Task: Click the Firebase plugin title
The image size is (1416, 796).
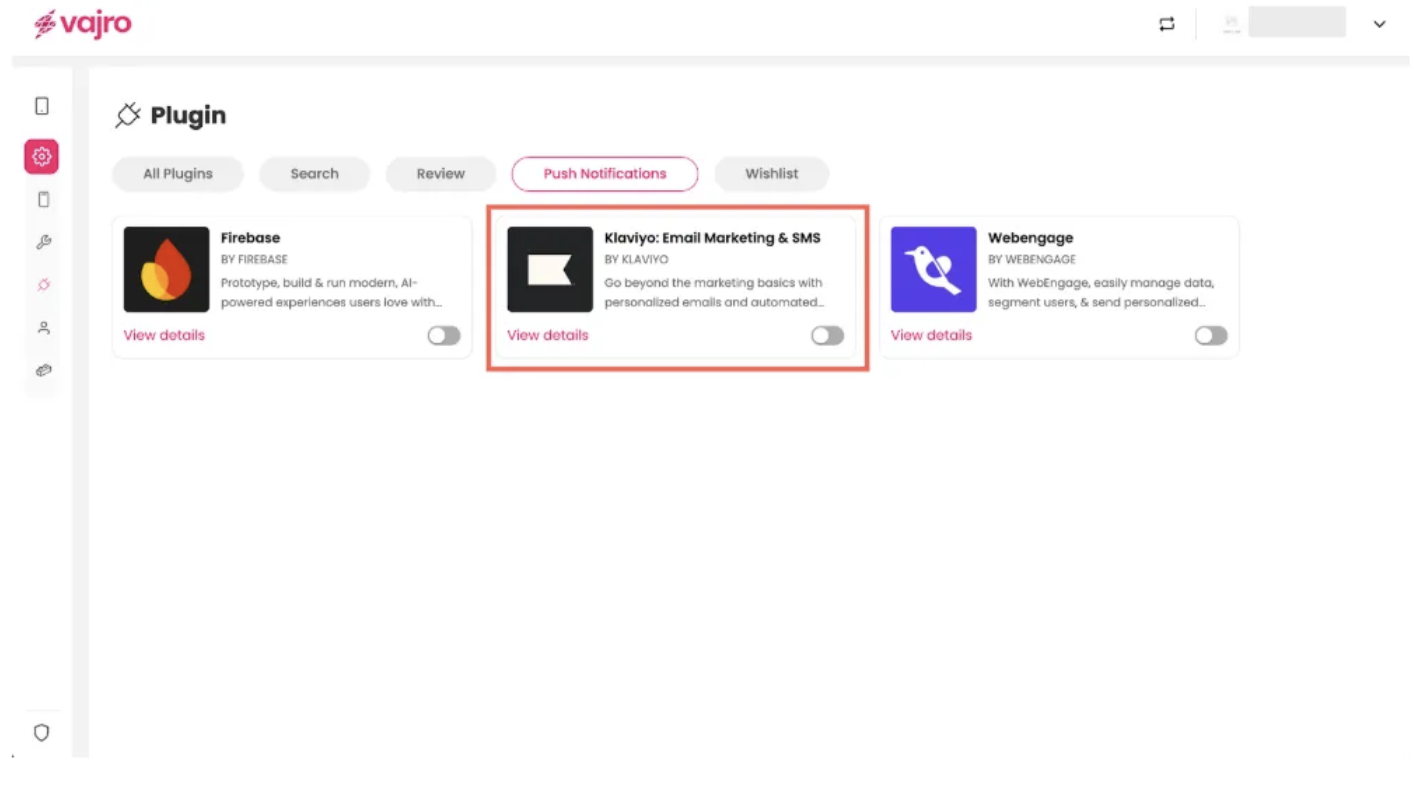Action: (x=250, y=238)
